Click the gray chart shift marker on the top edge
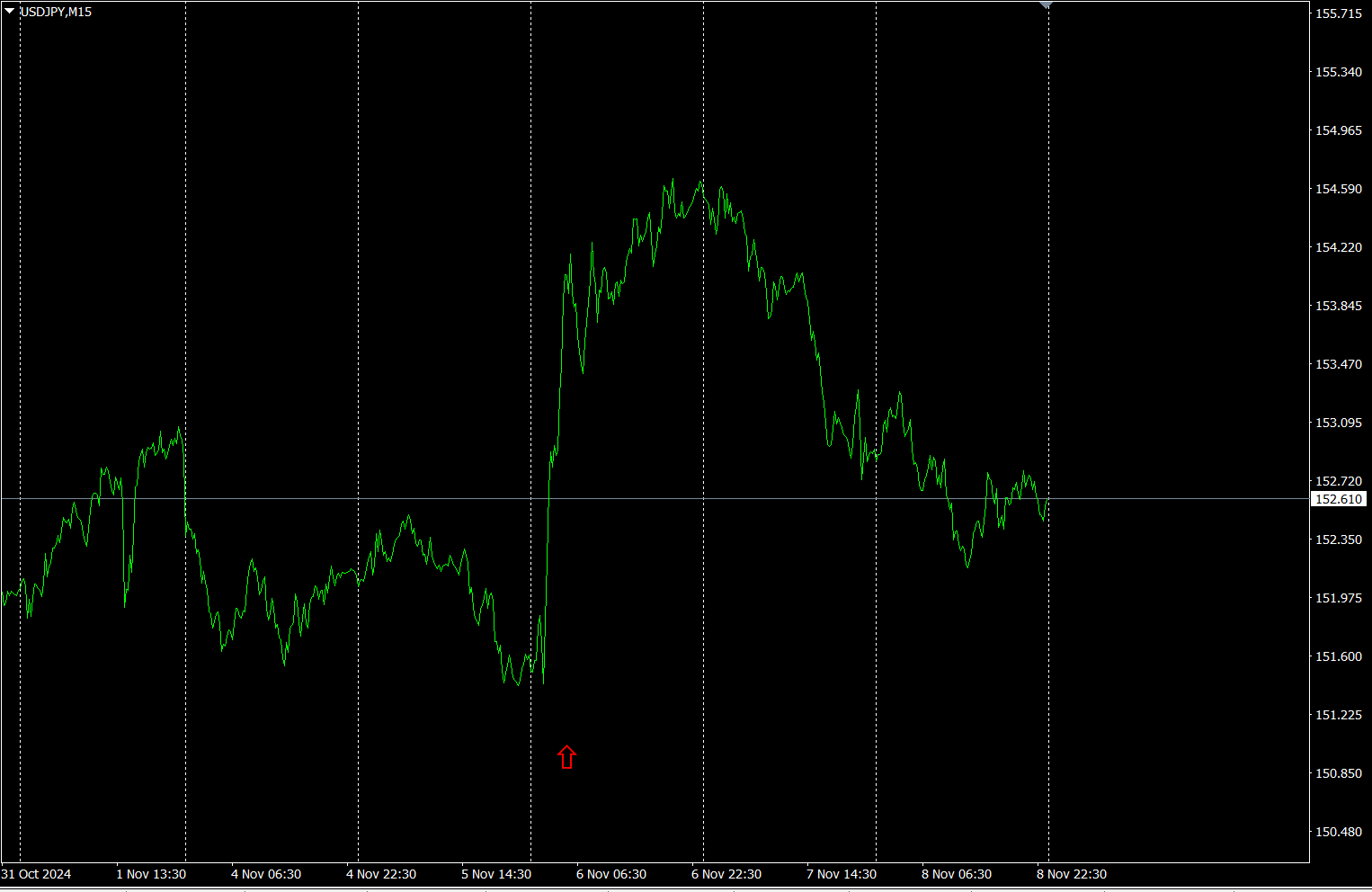Image resolution: width=1372 pixels, height=892 pixels. (1046, 5)
